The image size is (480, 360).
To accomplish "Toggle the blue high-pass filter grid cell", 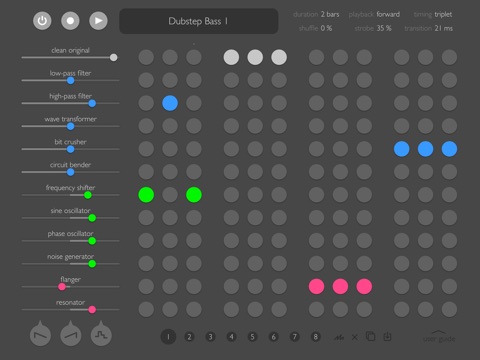I will point(170,103).
